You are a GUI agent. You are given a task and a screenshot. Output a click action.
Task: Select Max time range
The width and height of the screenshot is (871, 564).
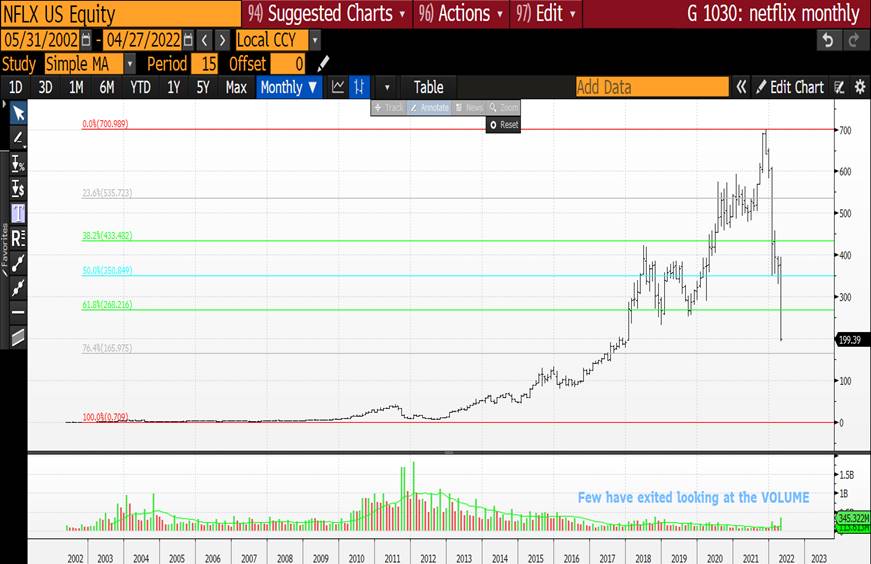[236, 87]
